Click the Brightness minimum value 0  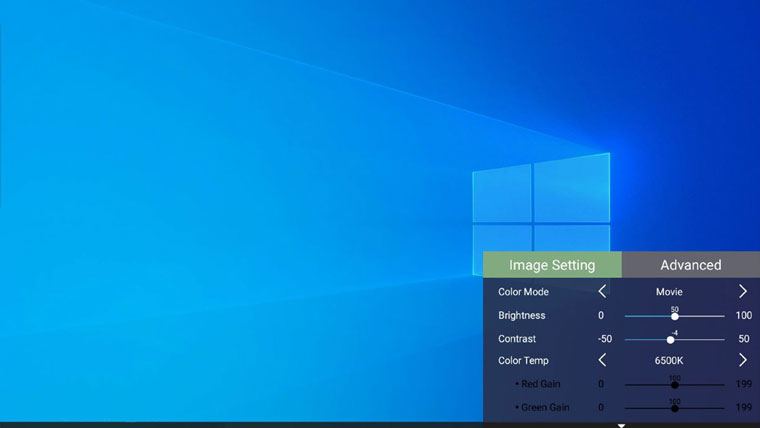[601, 316]
